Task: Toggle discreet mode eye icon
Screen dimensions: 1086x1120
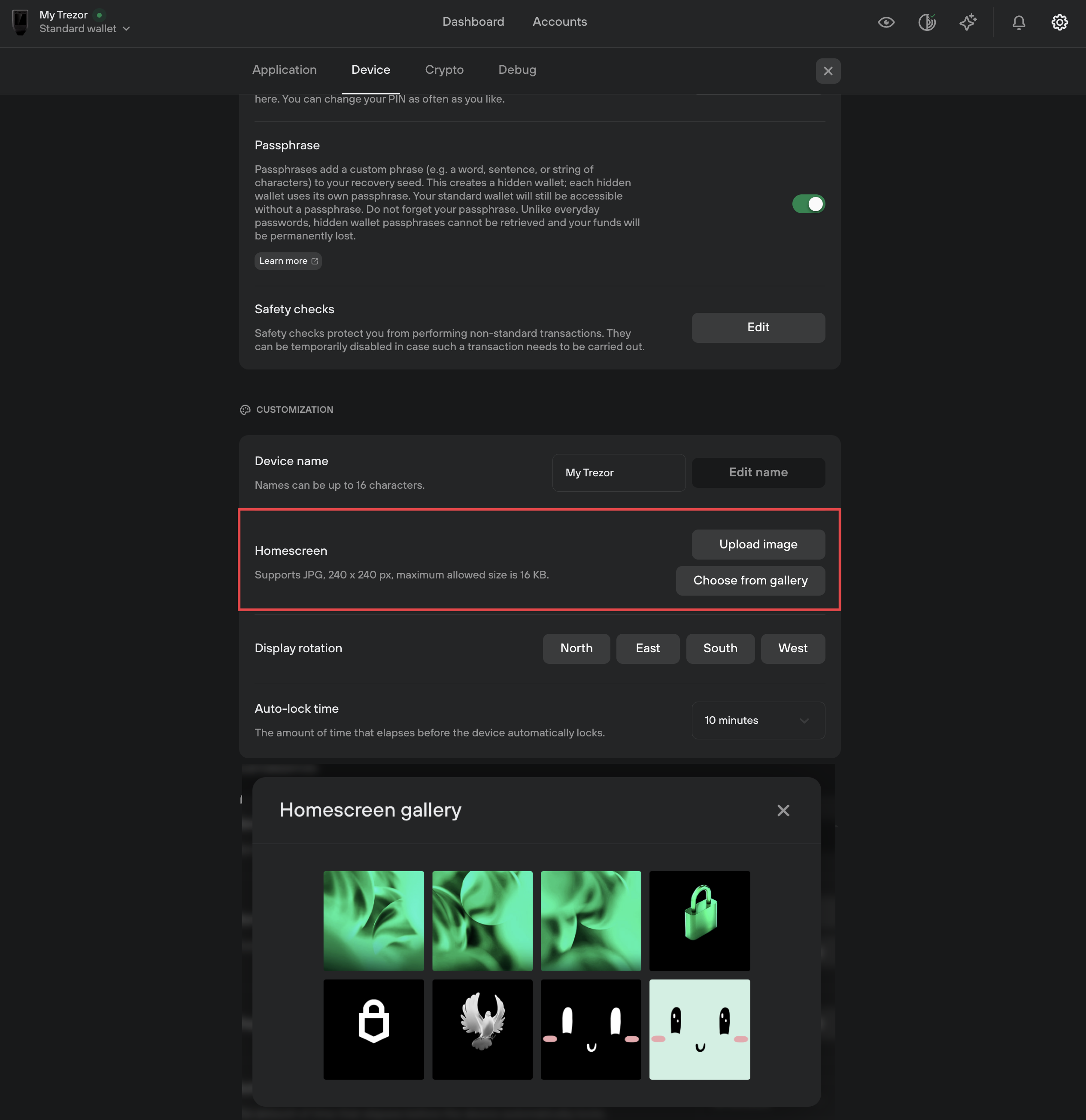Action: 886,22
